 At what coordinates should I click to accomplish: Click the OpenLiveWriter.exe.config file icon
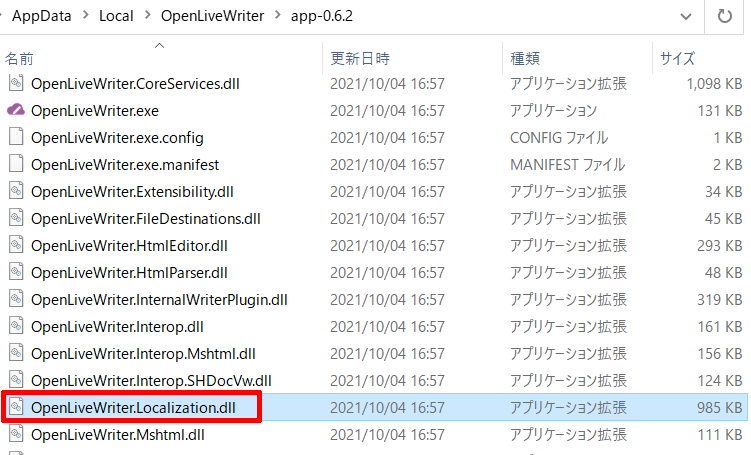point(16,137)
